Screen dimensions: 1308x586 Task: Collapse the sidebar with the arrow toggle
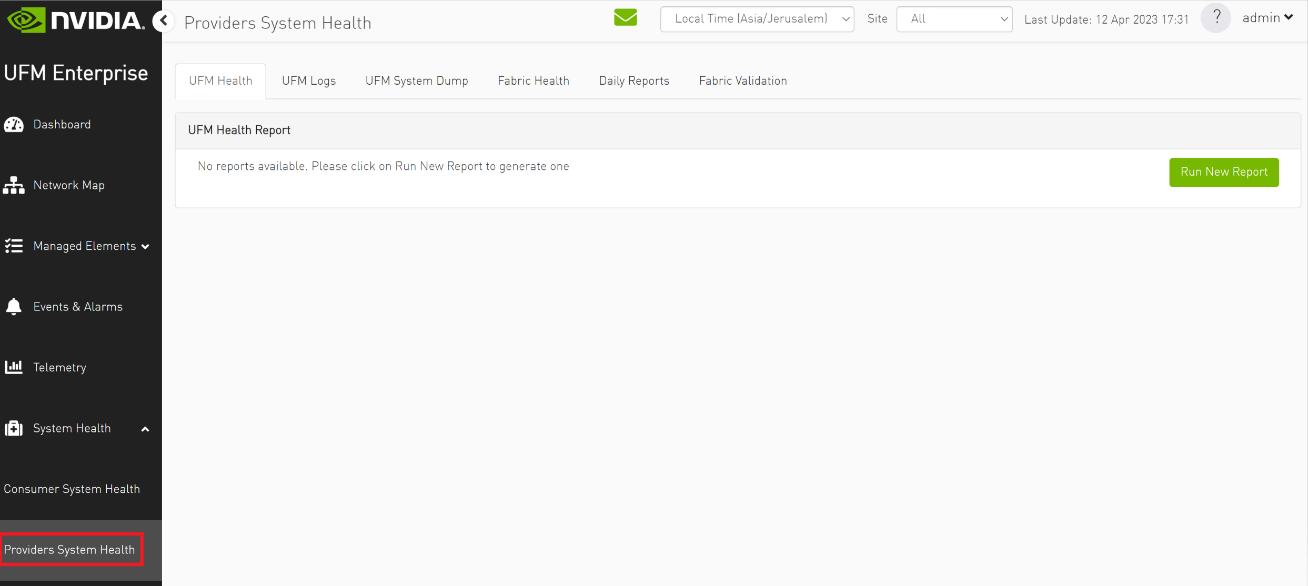(162, 19)
